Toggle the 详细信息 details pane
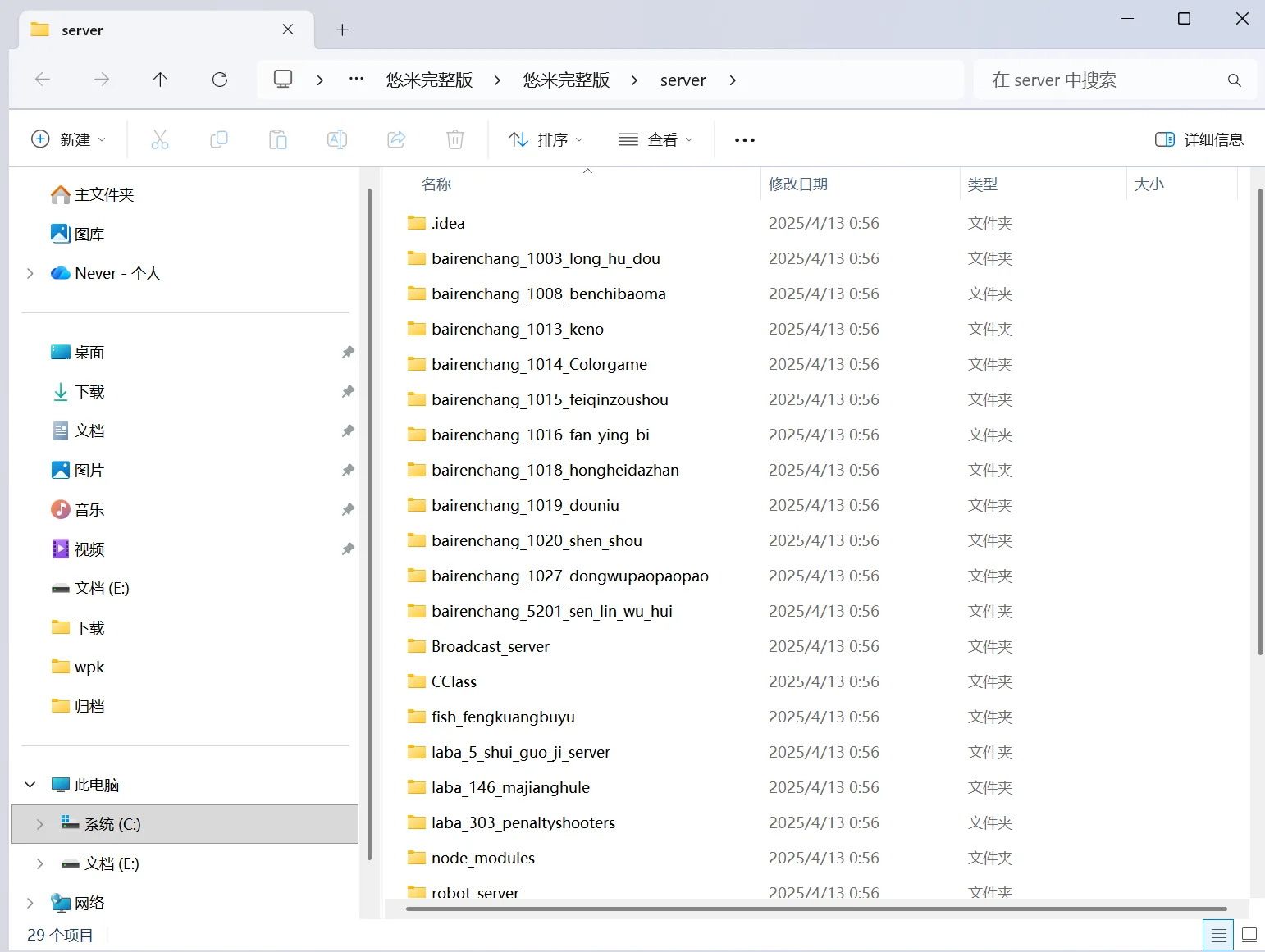Image resolution: width=1265 pixels, height=952 pixels. coord(1199,139)
